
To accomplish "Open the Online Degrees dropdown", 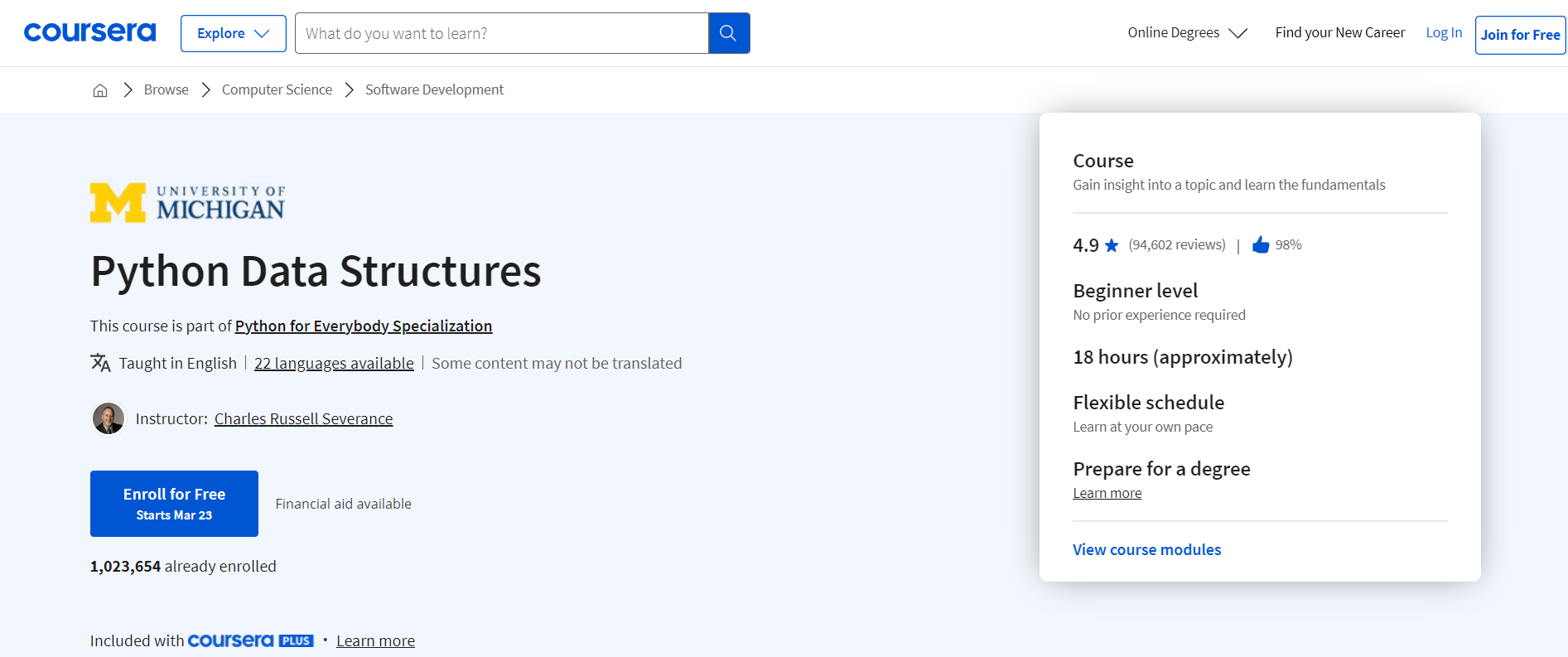I will click(1187, 32).
